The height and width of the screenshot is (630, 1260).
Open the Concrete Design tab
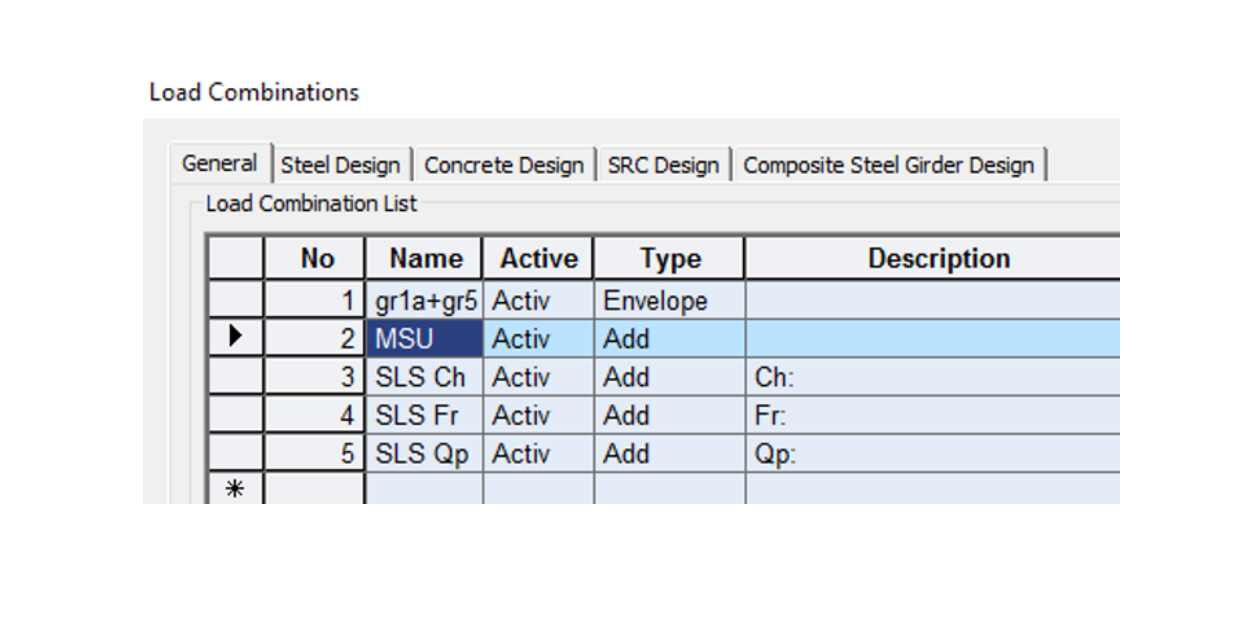click(504, 165)
